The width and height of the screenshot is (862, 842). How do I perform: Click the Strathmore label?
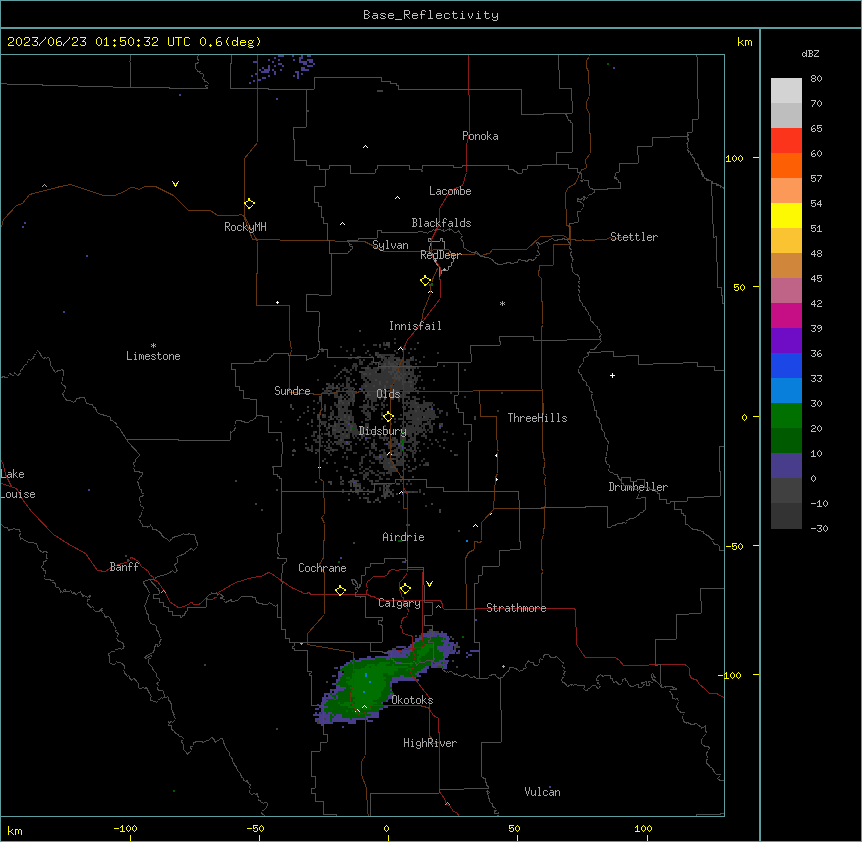coord(516,608)
